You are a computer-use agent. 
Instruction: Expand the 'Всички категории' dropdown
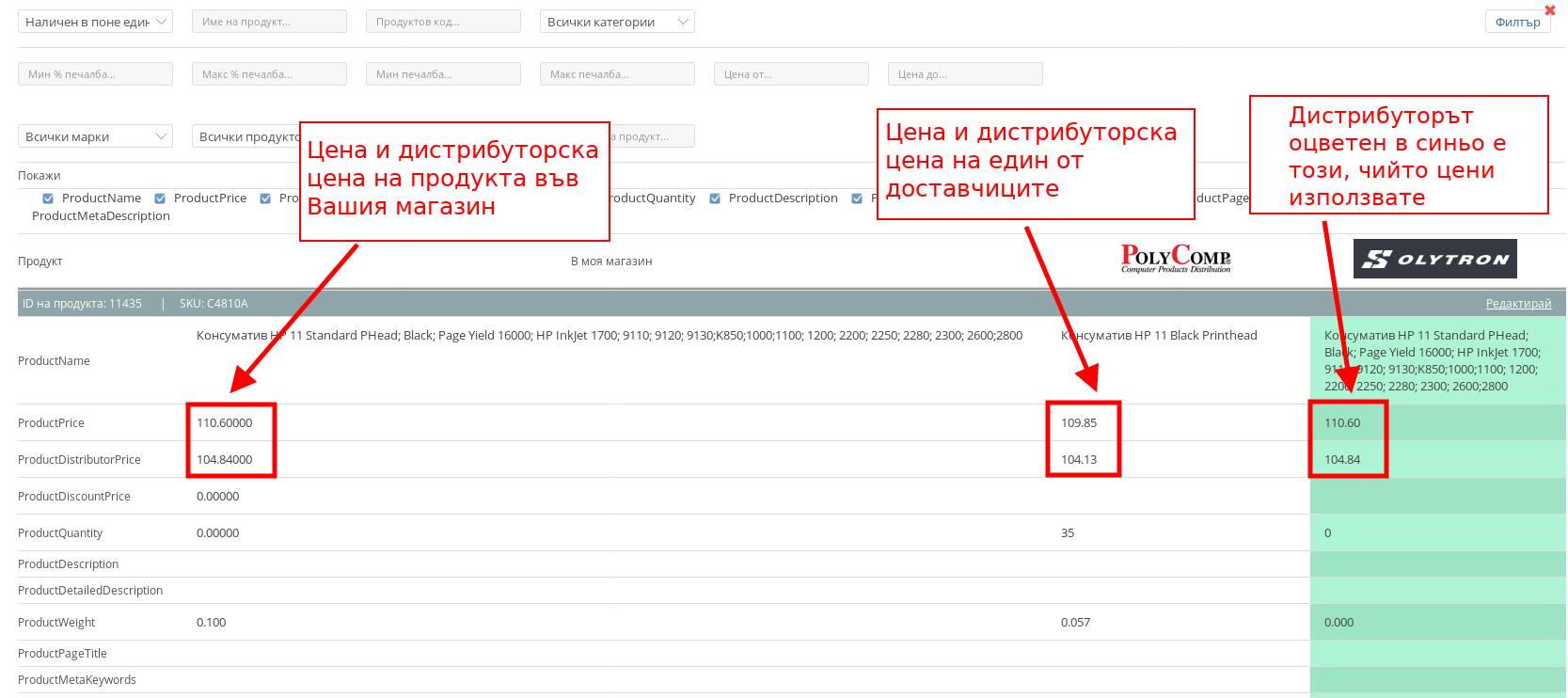point(617,22)
